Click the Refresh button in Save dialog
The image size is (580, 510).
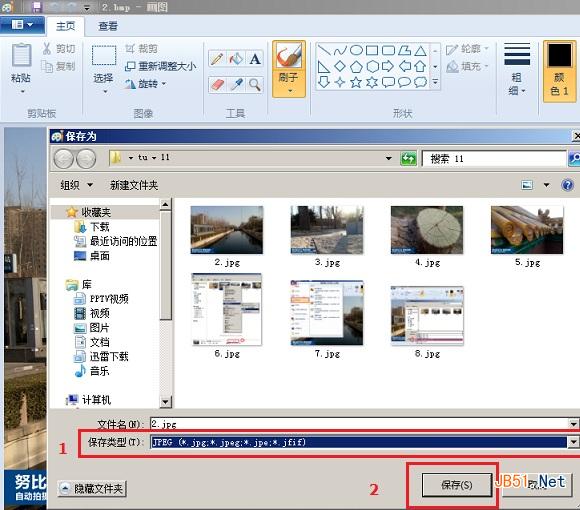tap(408, 159)
